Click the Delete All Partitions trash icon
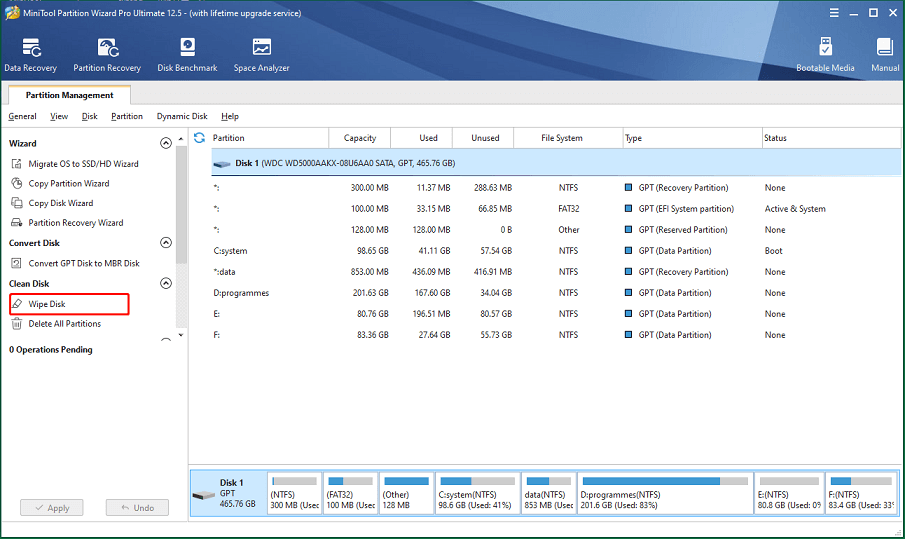This screenshot has height=539, width=905. [x=17, y=324]
